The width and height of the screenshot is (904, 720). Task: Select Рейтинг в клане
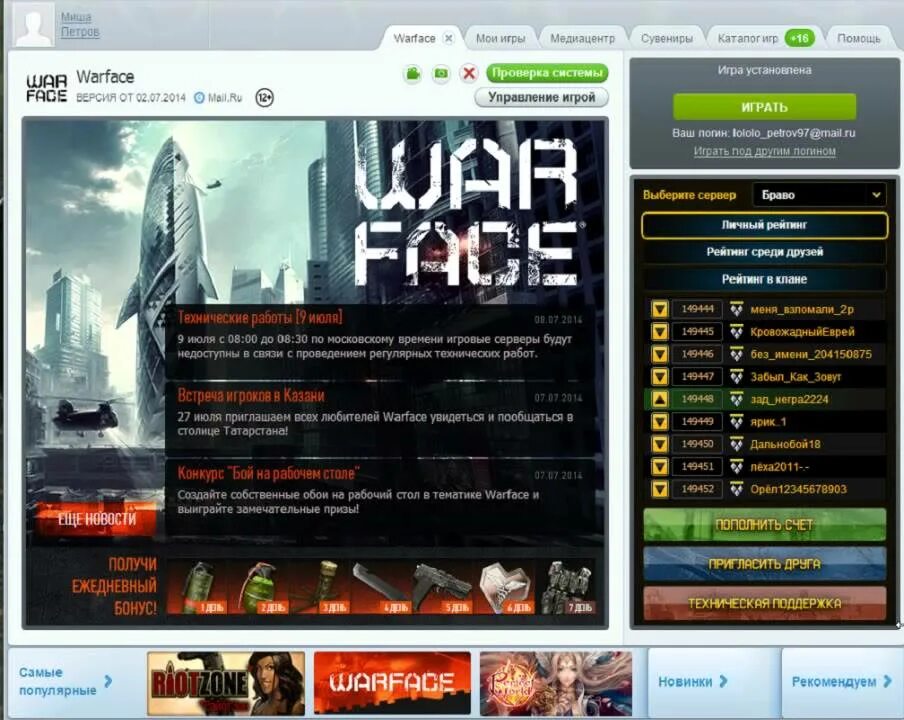pos(764,280)
